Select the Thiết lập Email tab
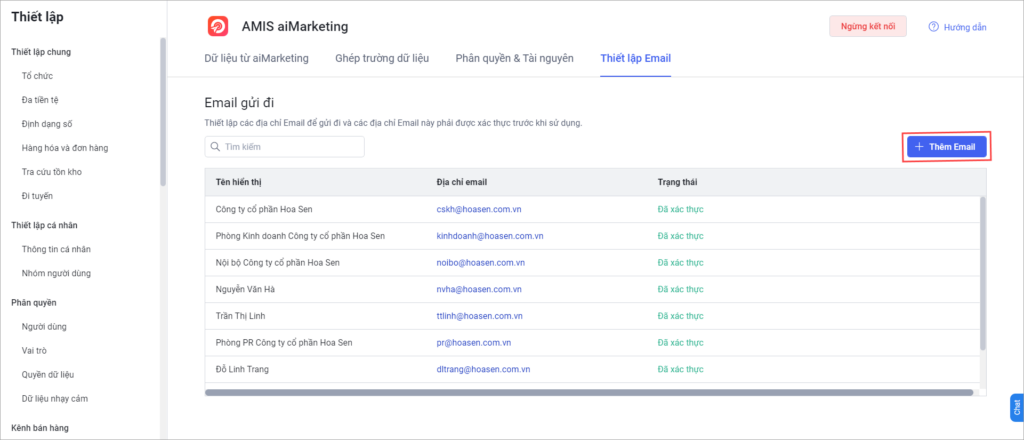Viewport: 1024px width, 440px height. (635, 58)
